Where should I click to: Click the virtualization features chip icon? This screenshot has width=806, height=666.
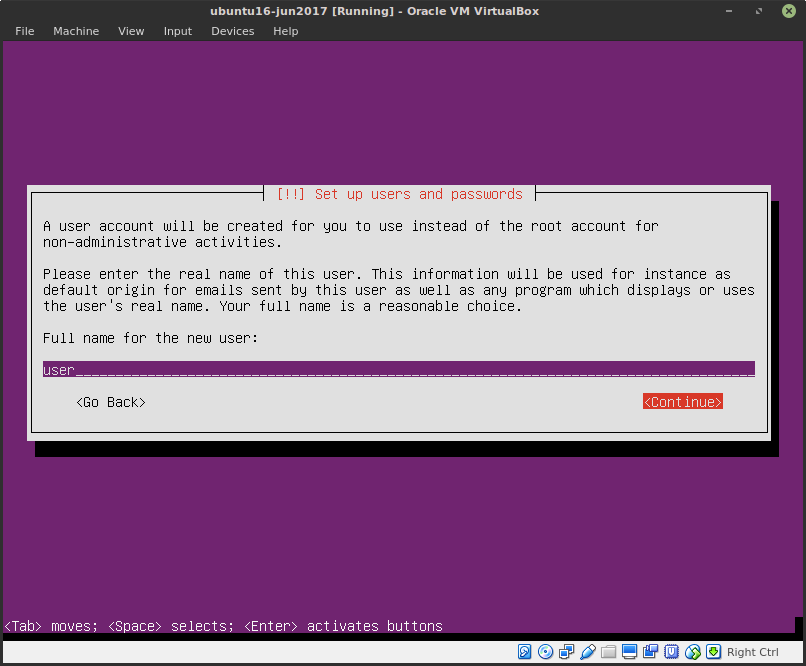coord(671,651)
